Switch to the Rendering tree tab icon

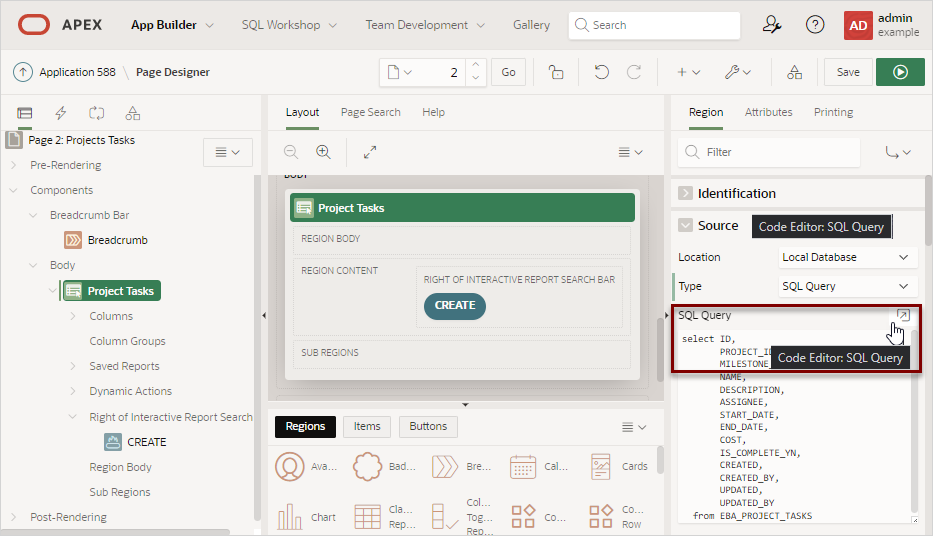pos(25,113)
